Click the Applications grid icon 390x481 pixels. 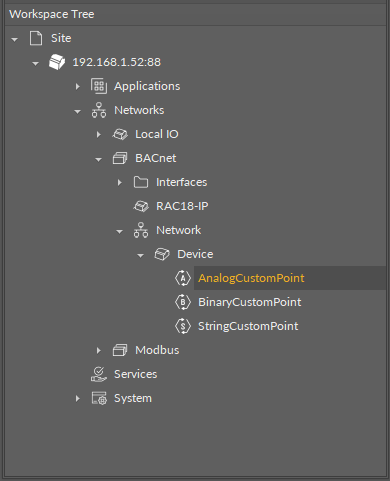coord(99,86)
